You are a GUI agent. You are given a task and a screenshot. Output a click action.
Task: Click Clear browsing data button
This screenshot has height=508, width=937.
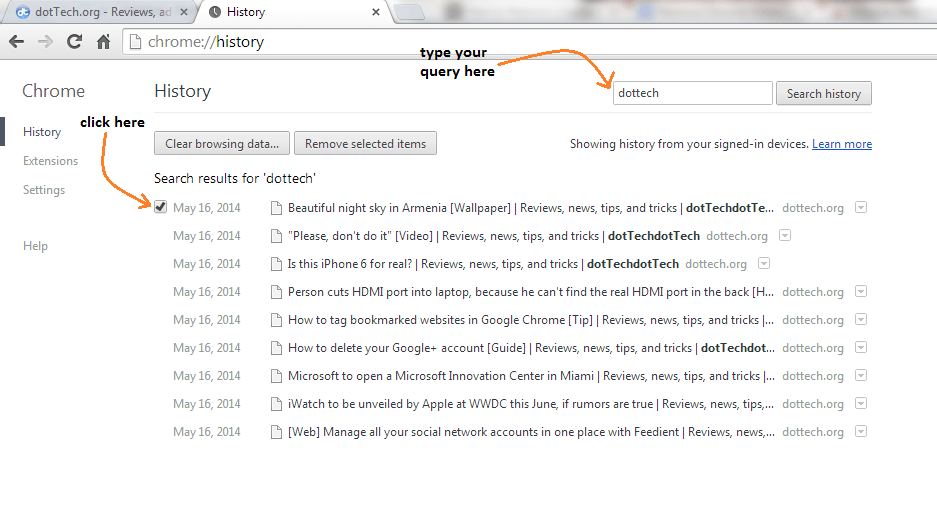point(222,143)
